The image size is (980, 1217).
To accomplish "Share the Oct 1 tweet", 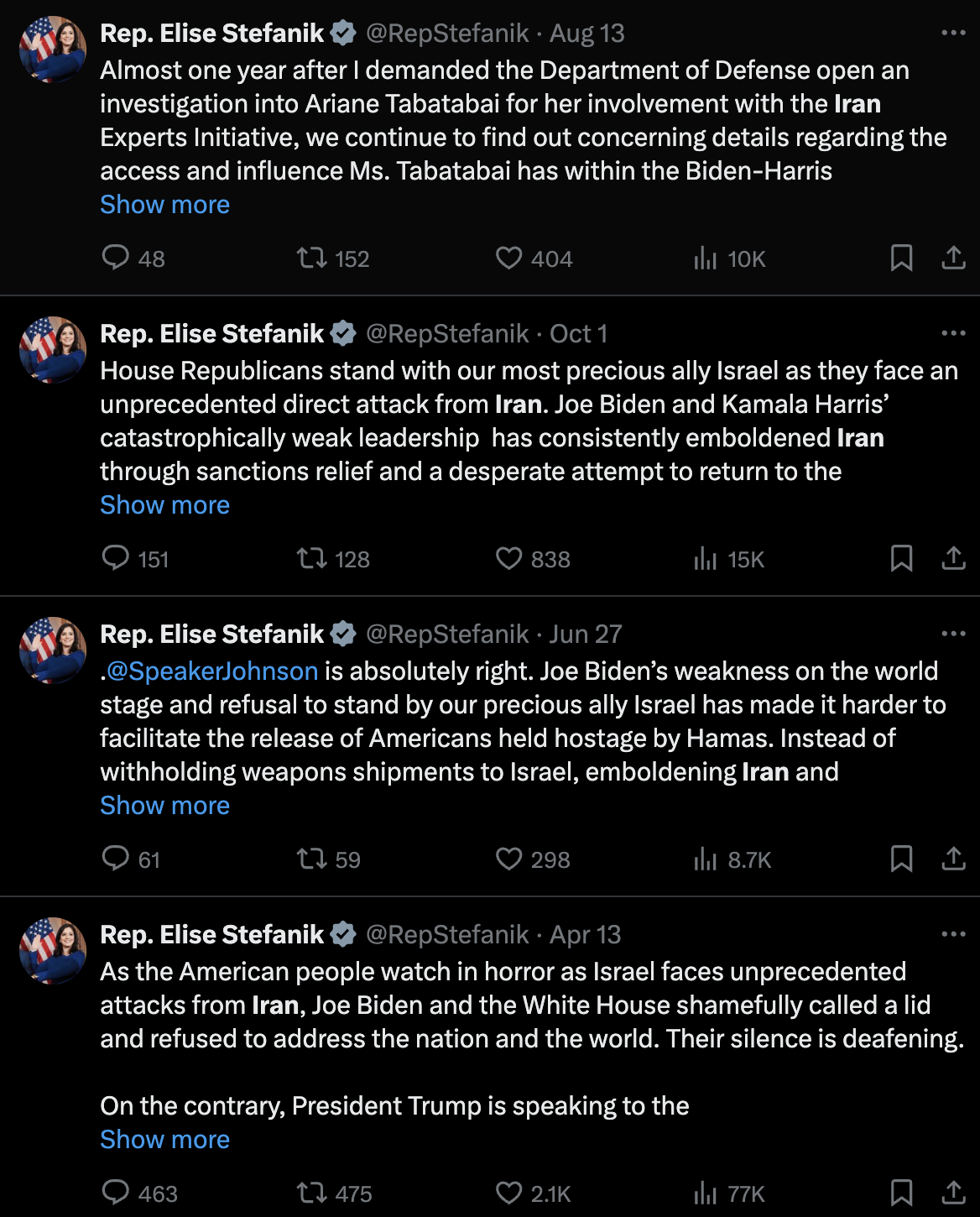I will tap(953, 558).
